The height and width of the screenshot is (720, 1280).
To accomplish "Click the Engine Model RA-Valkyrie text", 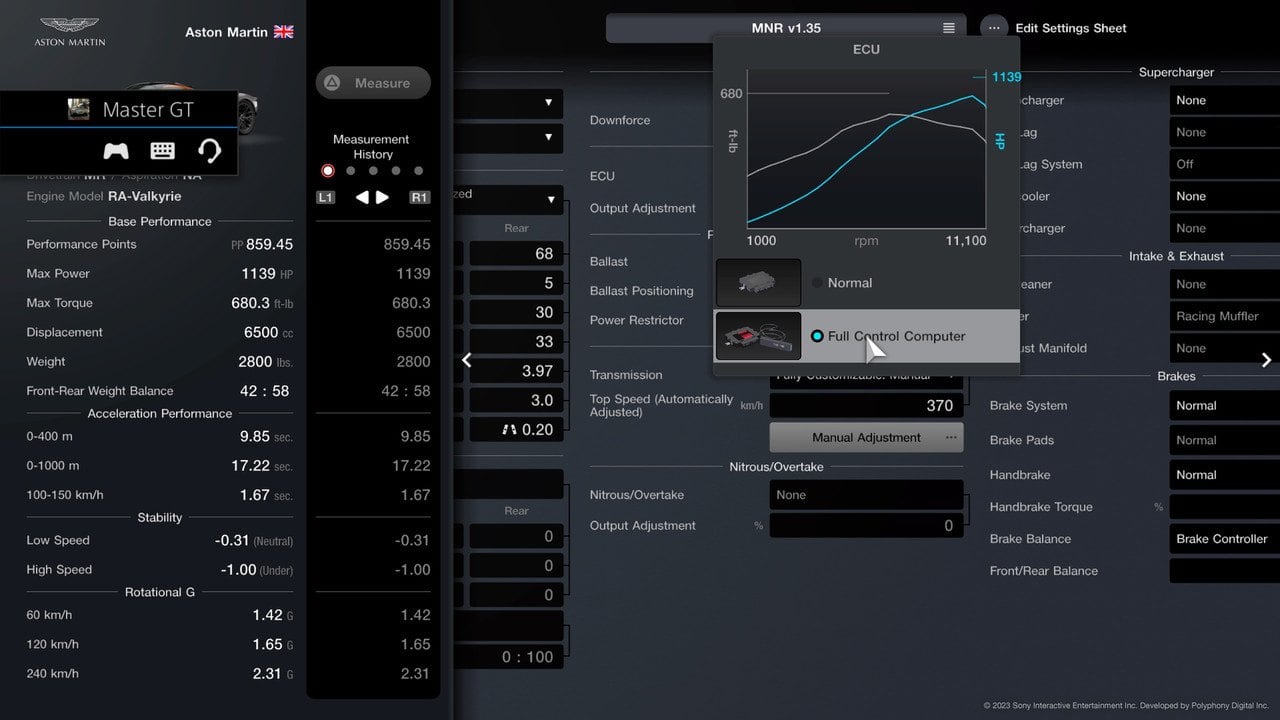I will (x=104, y=197).
